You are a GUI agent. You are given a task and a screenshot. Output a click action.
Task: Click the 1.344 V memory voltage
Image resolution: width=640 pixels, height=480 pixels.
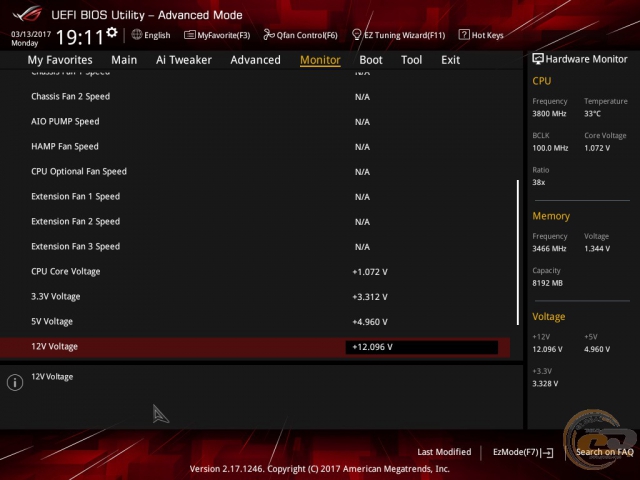tap(597, 249)
